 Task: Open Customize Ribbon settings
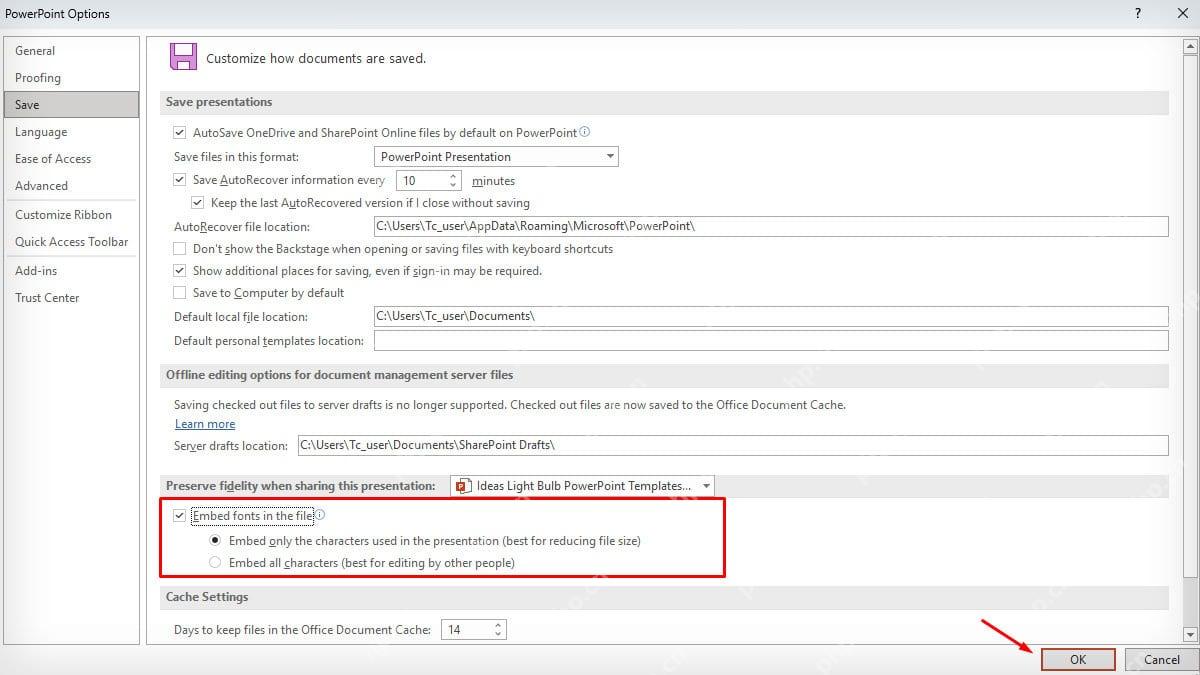coord(72,215)
